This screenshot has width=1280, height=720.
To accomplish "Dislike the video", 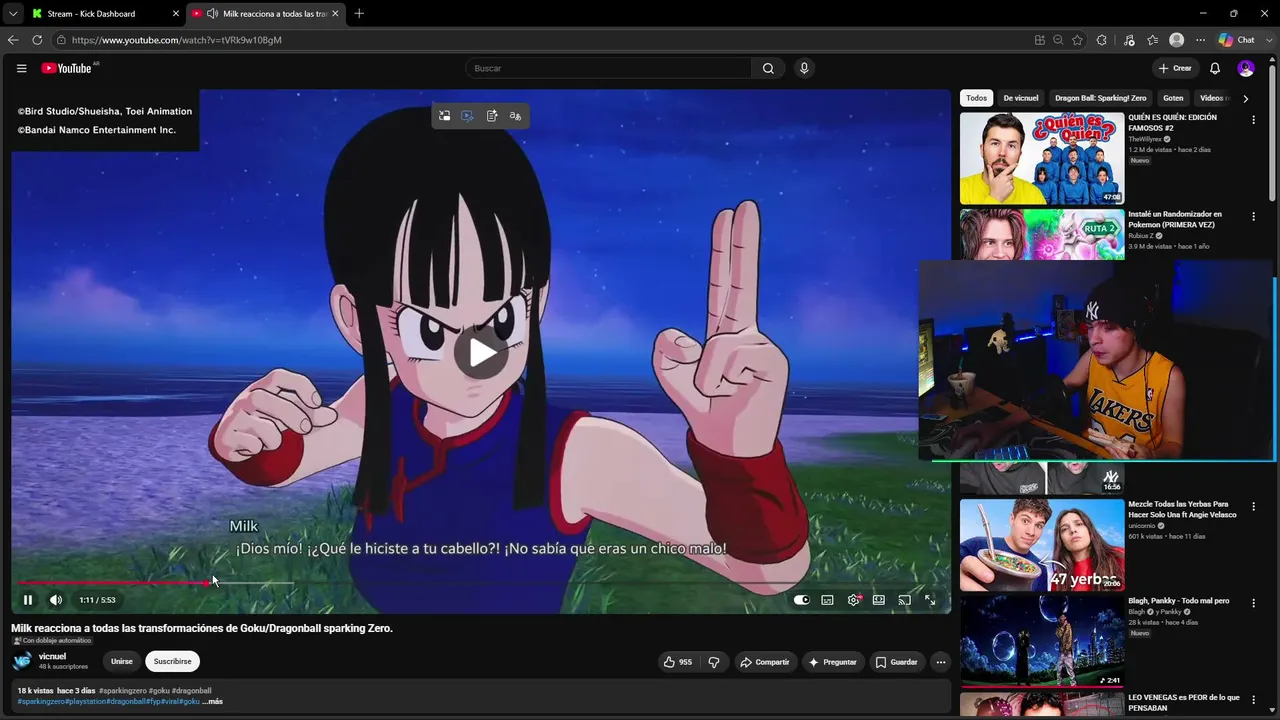I will click(x=714, y=662).
